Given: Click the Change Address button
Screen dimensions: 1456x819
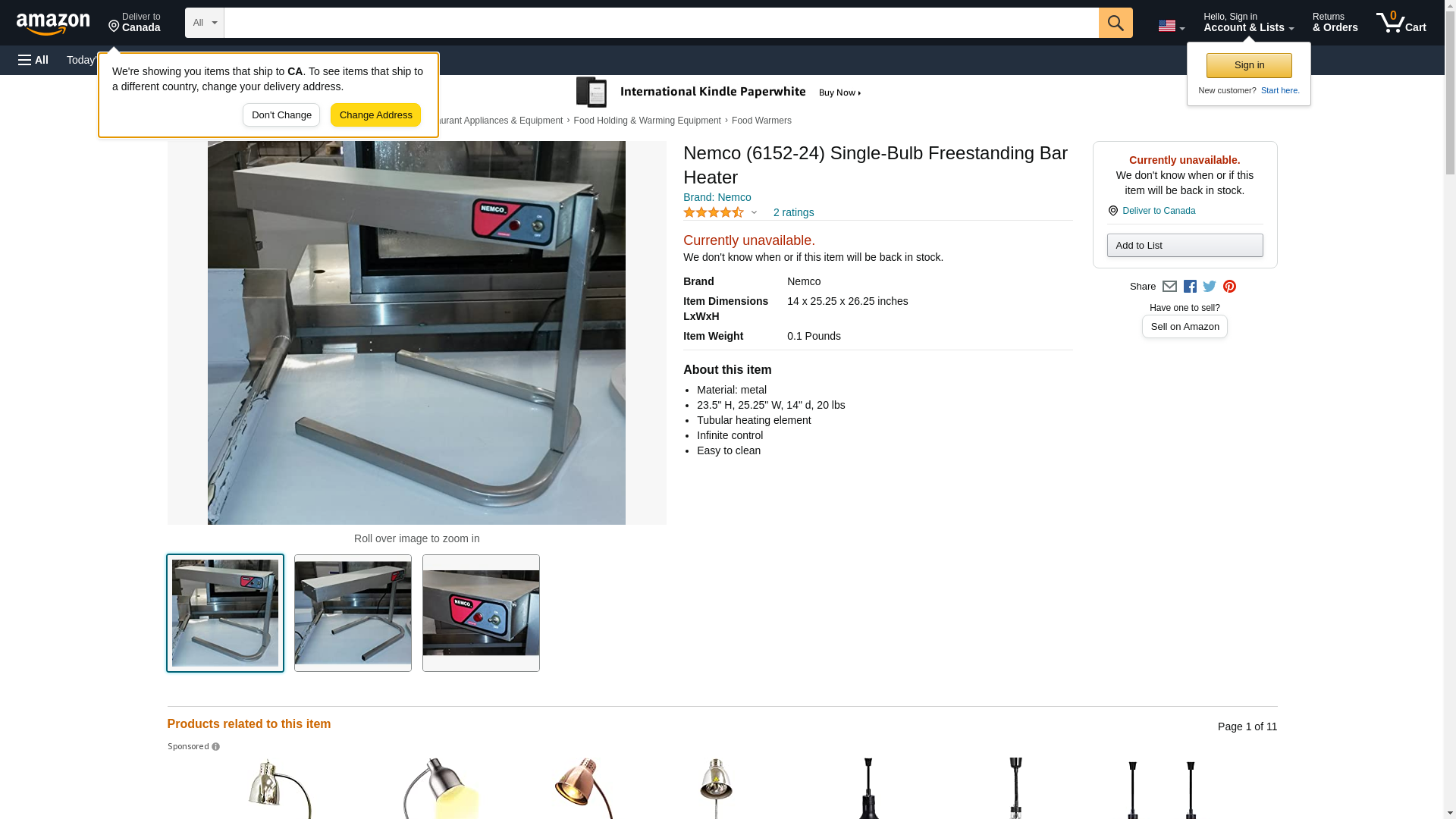Looking at the screenshot, I should pyautogui.click(x=375, y=115).
